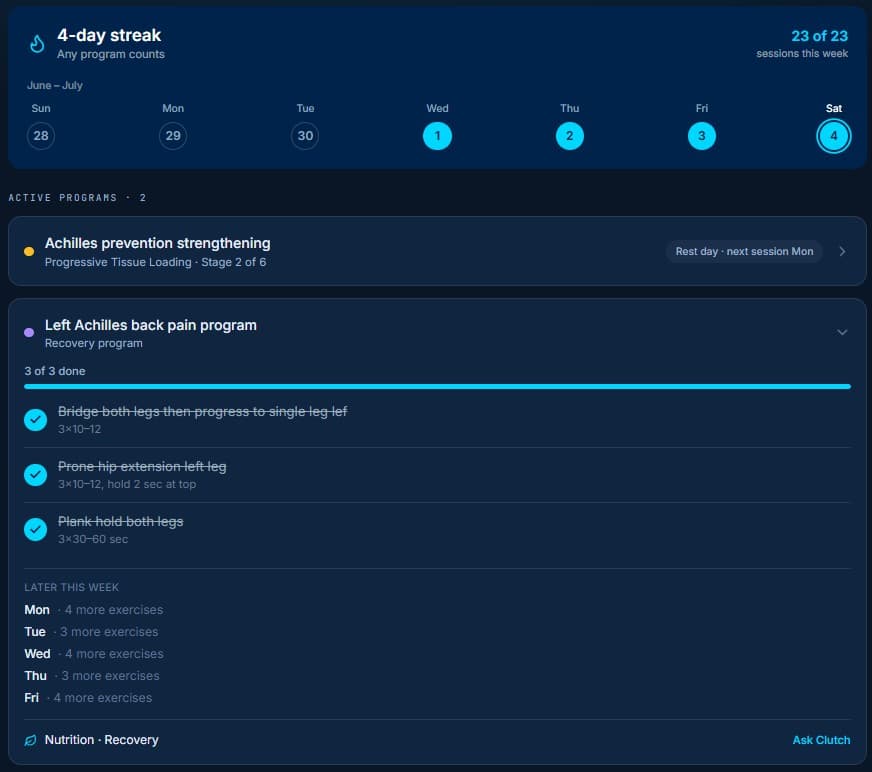Viewport: 872px width, 772px height.
Task: Select Monday 29 in week calendar
Action: click(173, 136)
